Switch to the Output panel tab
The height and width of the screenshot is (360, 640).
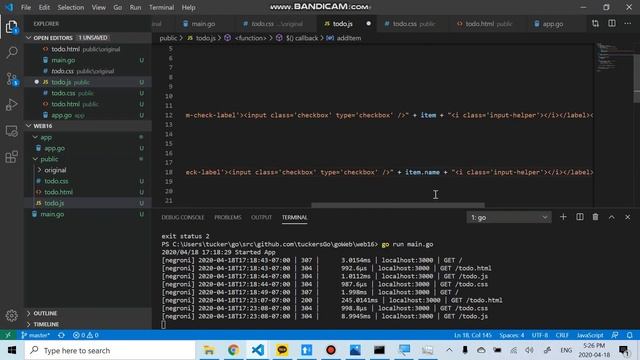(261, 217)
